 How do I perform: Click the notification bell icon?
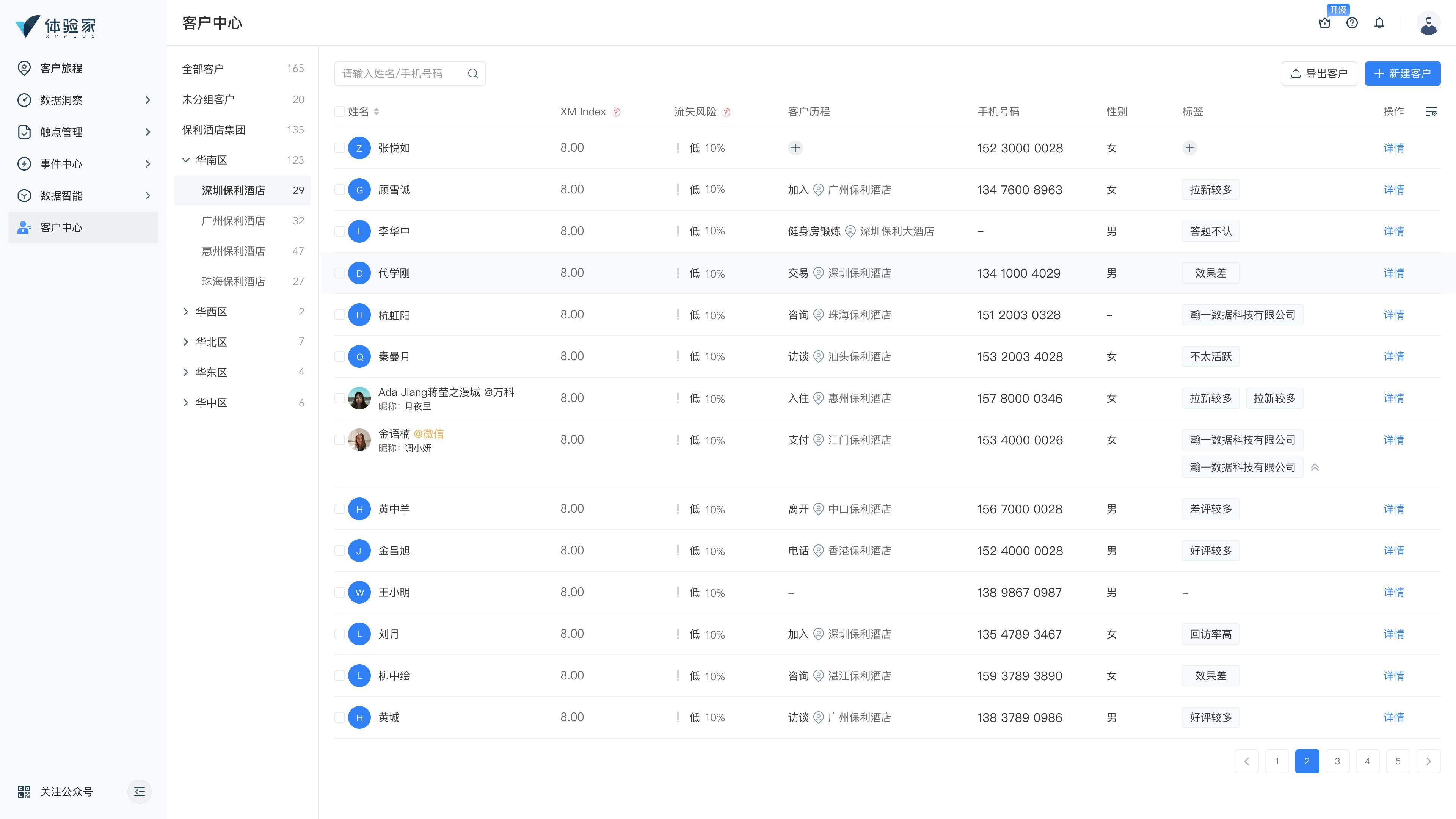[x=1379, y=23]
